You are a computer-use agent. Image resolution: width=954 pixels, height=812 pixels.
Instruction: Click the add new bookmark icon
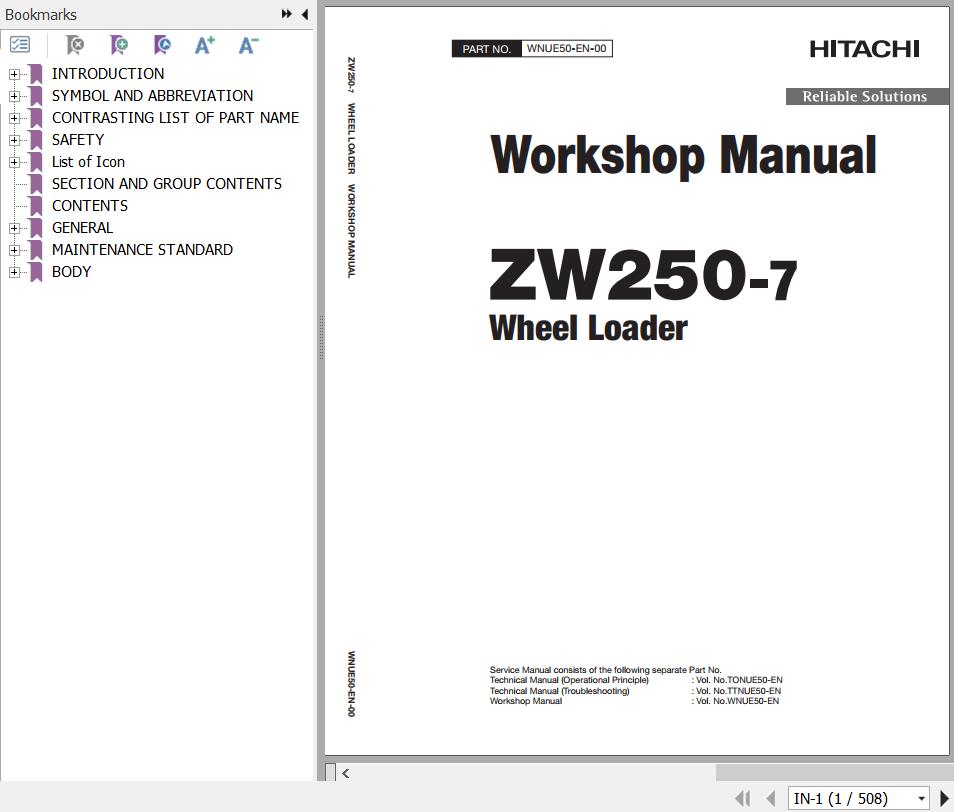click(119, 45)
